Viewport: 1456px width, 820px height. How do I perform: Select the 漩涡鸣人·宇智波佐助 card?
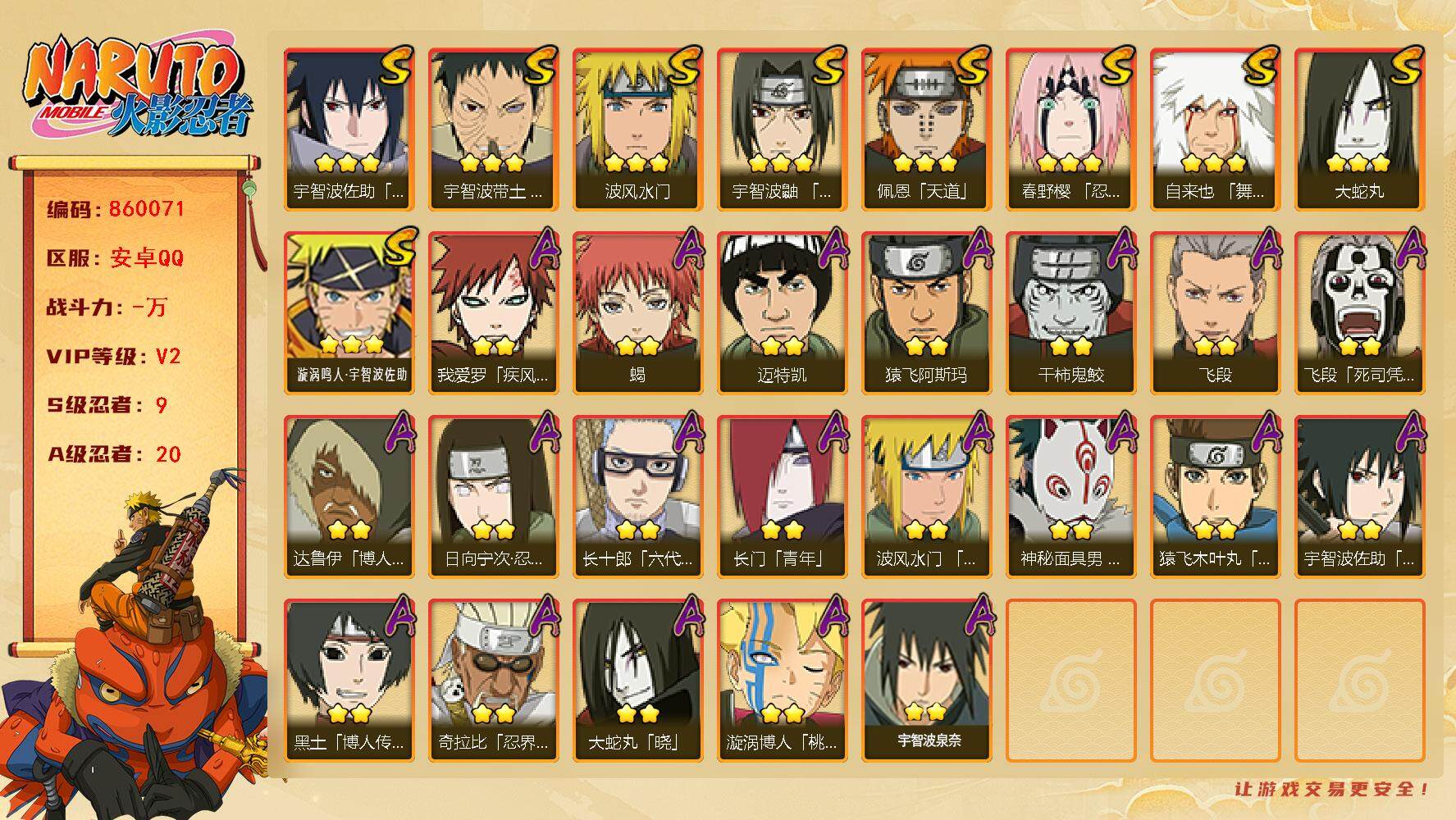pyautogui.click(x=349, y=313)
